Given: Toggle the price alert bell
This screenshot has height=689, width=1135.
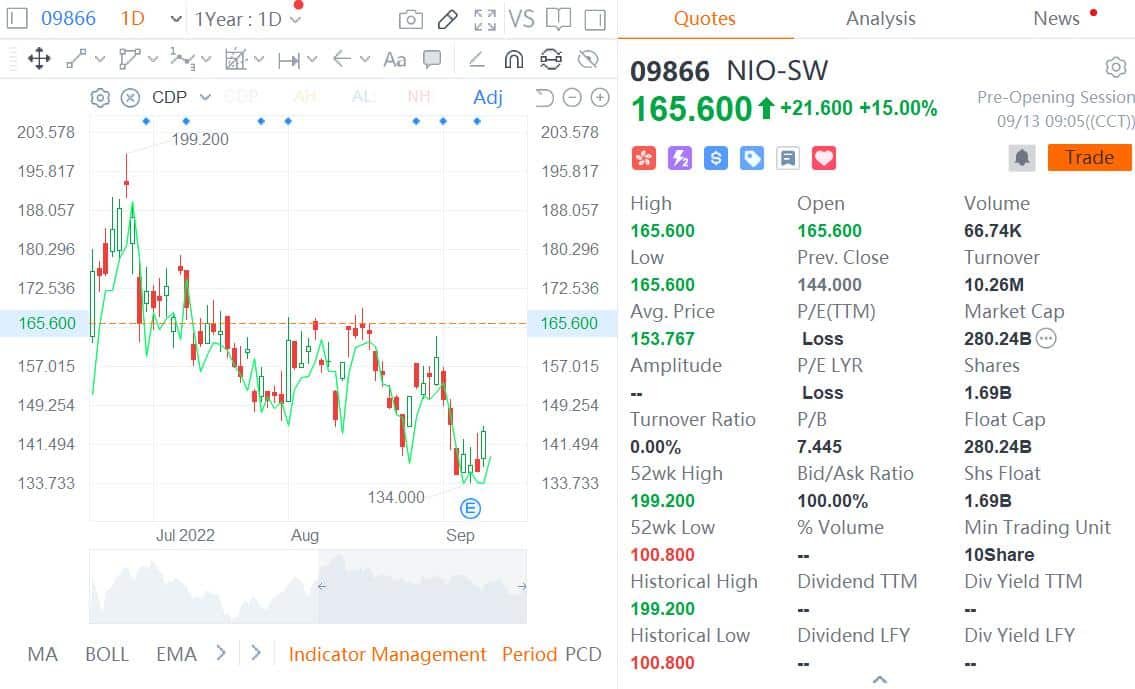Looking at the screenshot, I should [1021, 157].
